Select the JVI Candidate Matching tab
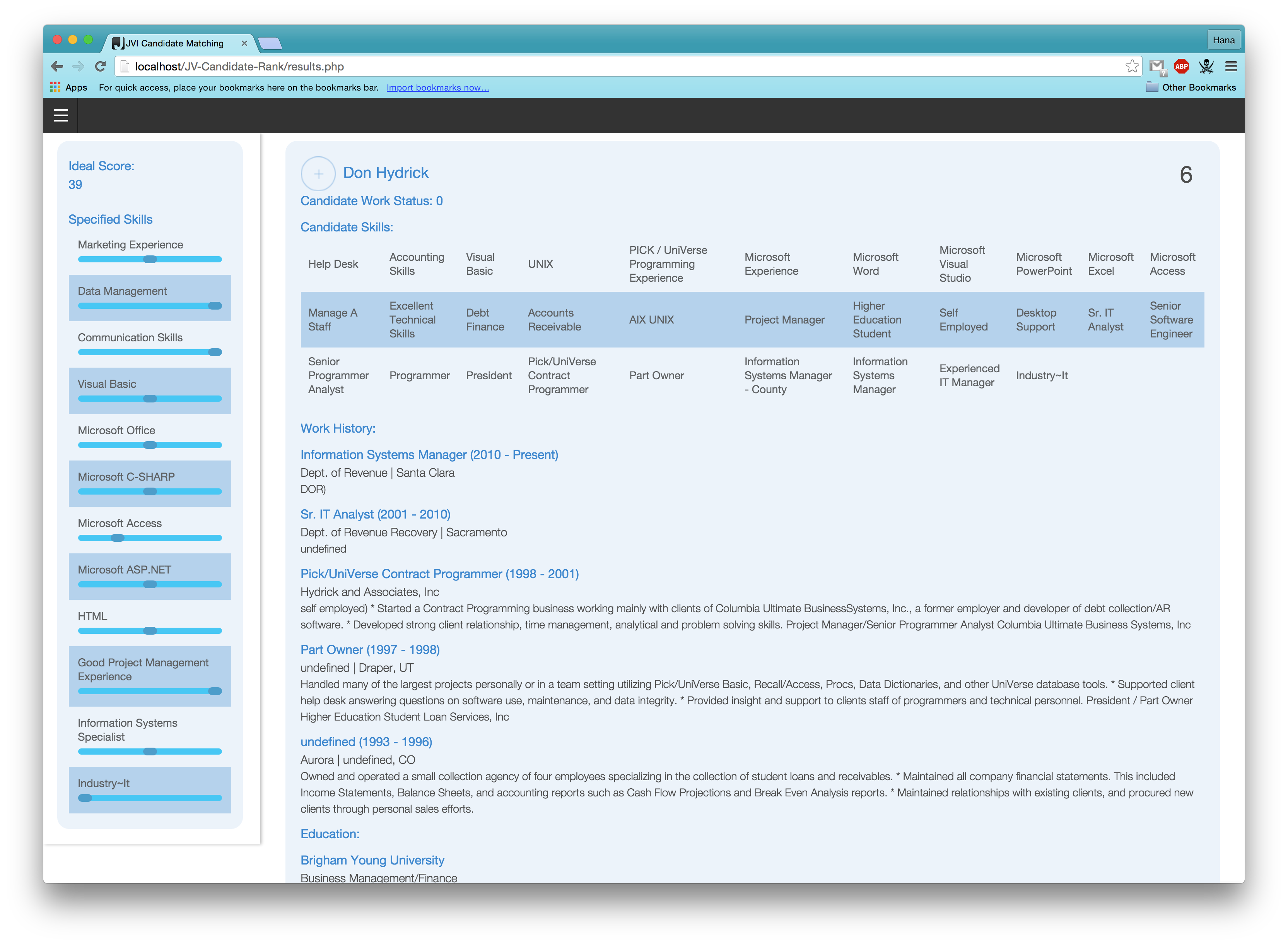1288x945 pixels. (x=174, y=43)
